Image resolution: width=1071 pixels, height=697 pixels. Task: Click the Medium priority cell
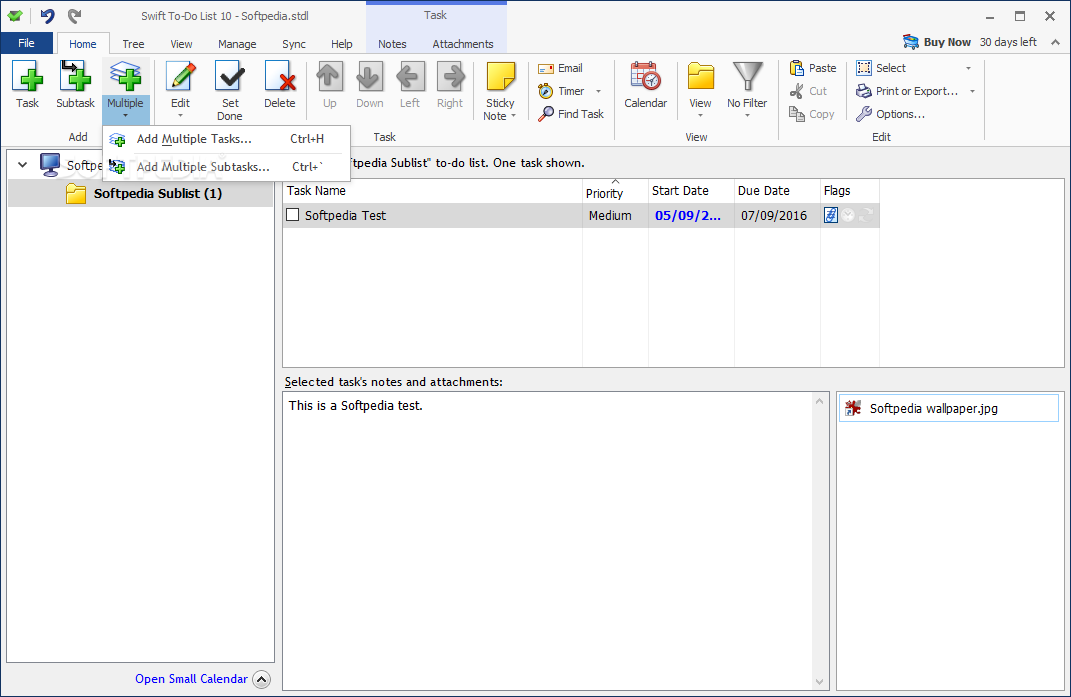click(x=615, y=215)
